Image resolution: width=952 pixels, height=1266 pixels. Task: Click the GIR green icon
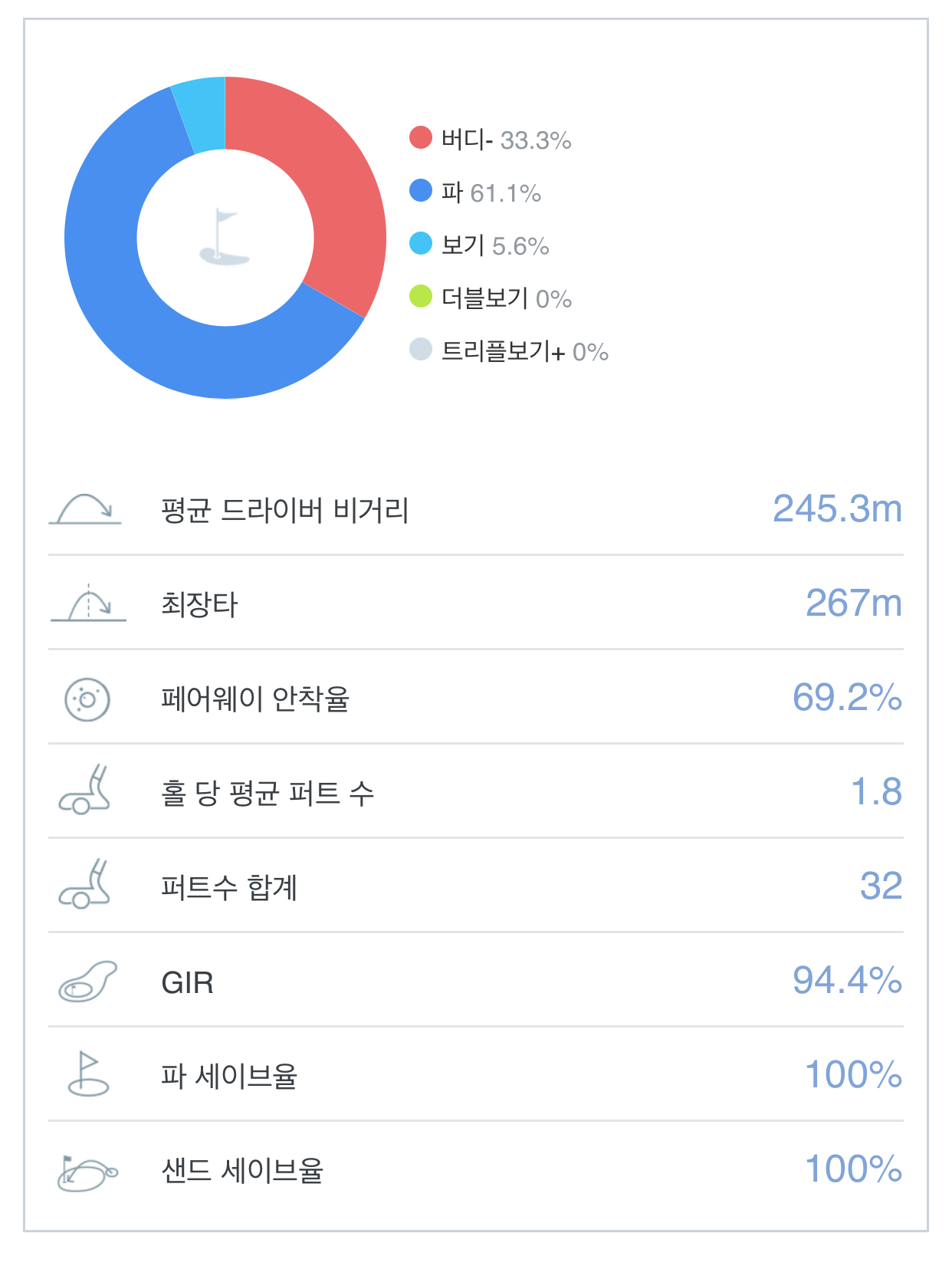(x=87, y=981)
